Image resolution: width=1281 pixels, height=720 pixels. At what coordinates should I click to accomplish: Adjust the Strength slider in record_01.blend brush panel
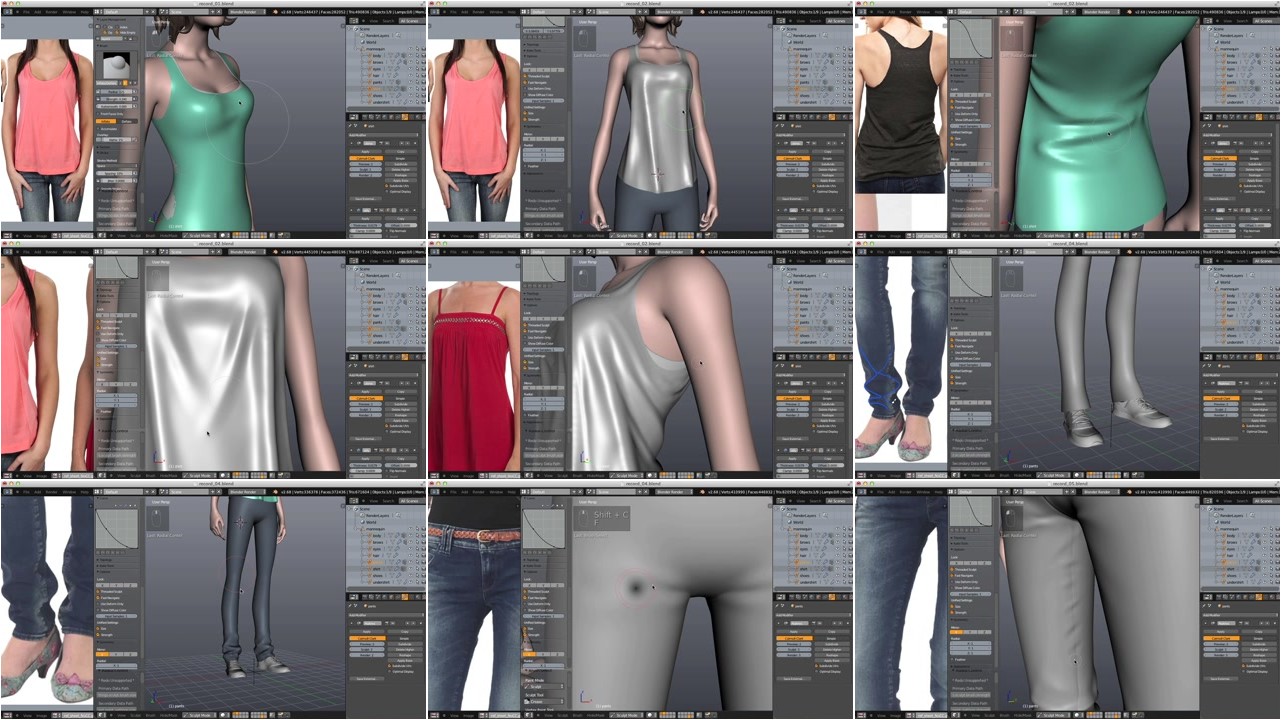click(116, 99)
